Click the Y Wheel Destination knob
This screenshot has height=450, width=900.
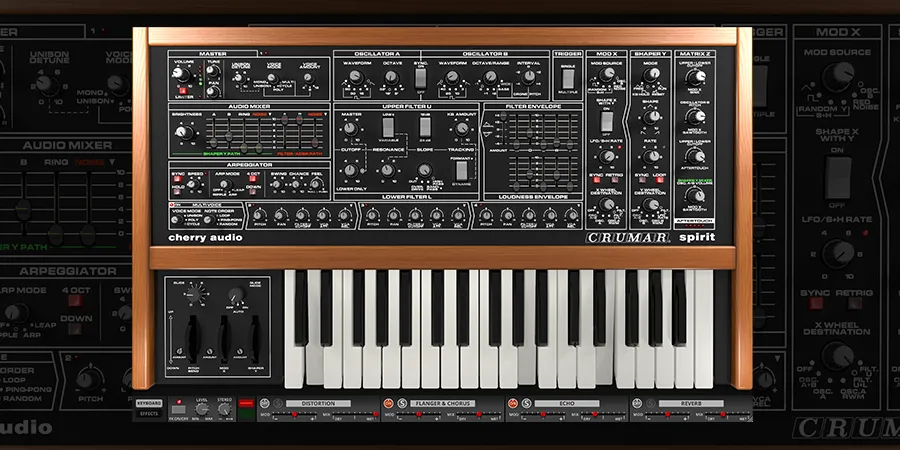coord(651,204)
